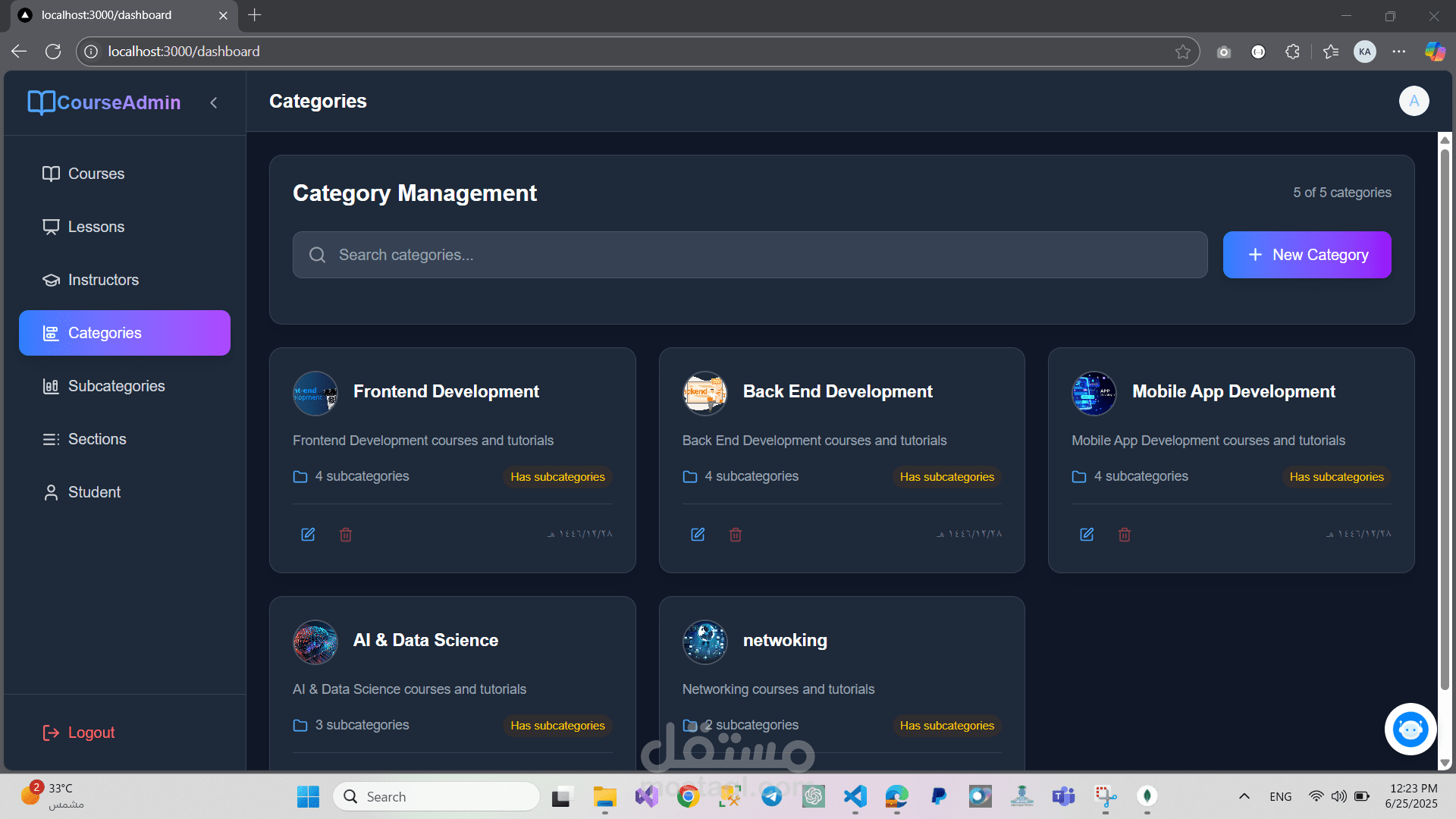
Task: Go to Subcategories in sidebar
Action: [x=116, y=386]
